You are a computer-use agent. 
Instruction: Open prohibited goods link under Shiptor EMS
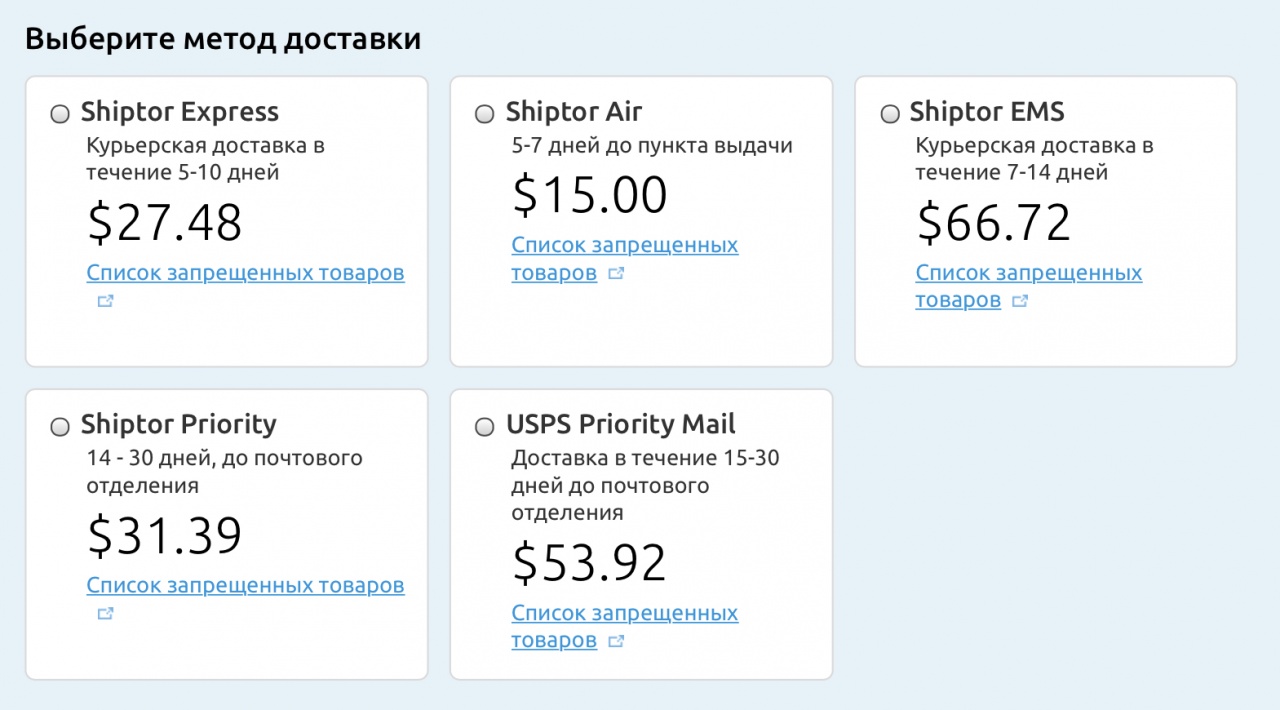tap(1028, 273)
